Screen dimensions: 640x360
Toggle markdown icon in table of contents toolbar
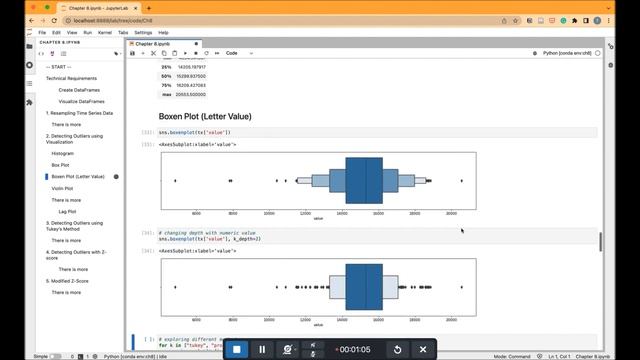click(x=52, y=53)
